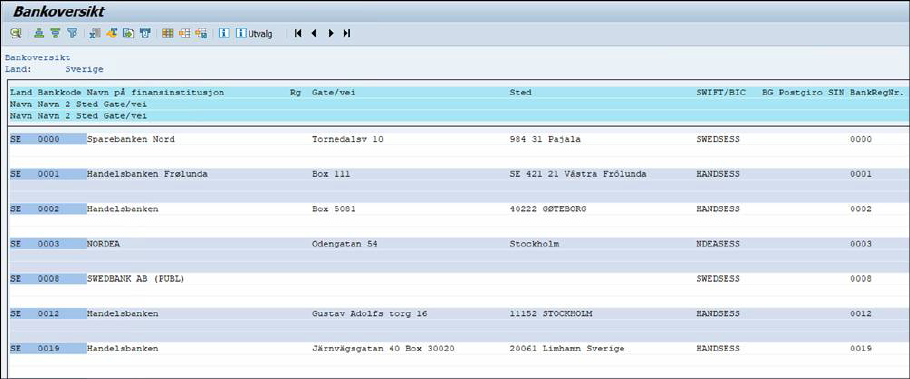Click NORDEA bank name

click(103, 244)
